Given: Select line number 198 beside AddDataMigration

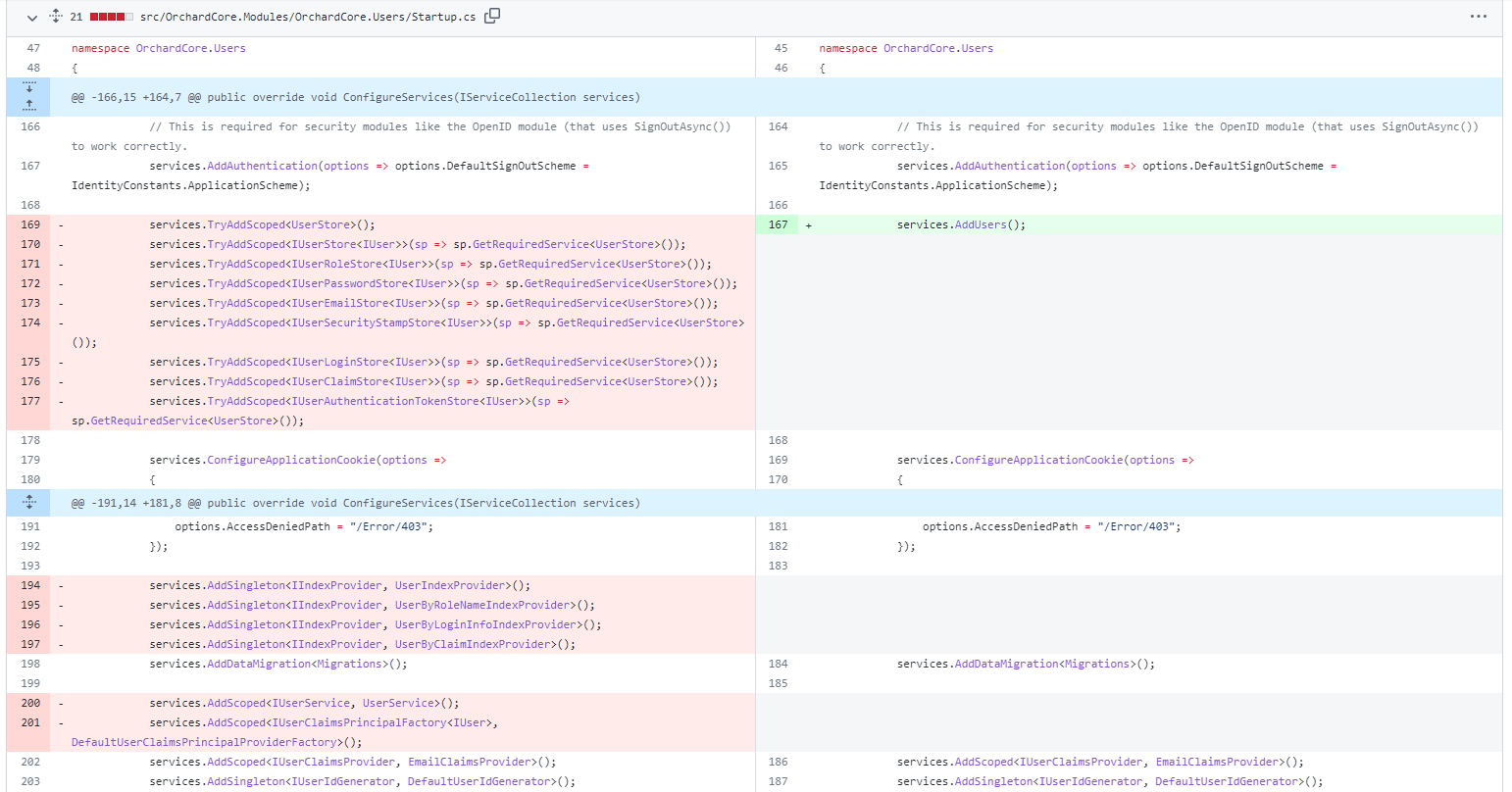Looking at the screenshot, I should 29,664.
